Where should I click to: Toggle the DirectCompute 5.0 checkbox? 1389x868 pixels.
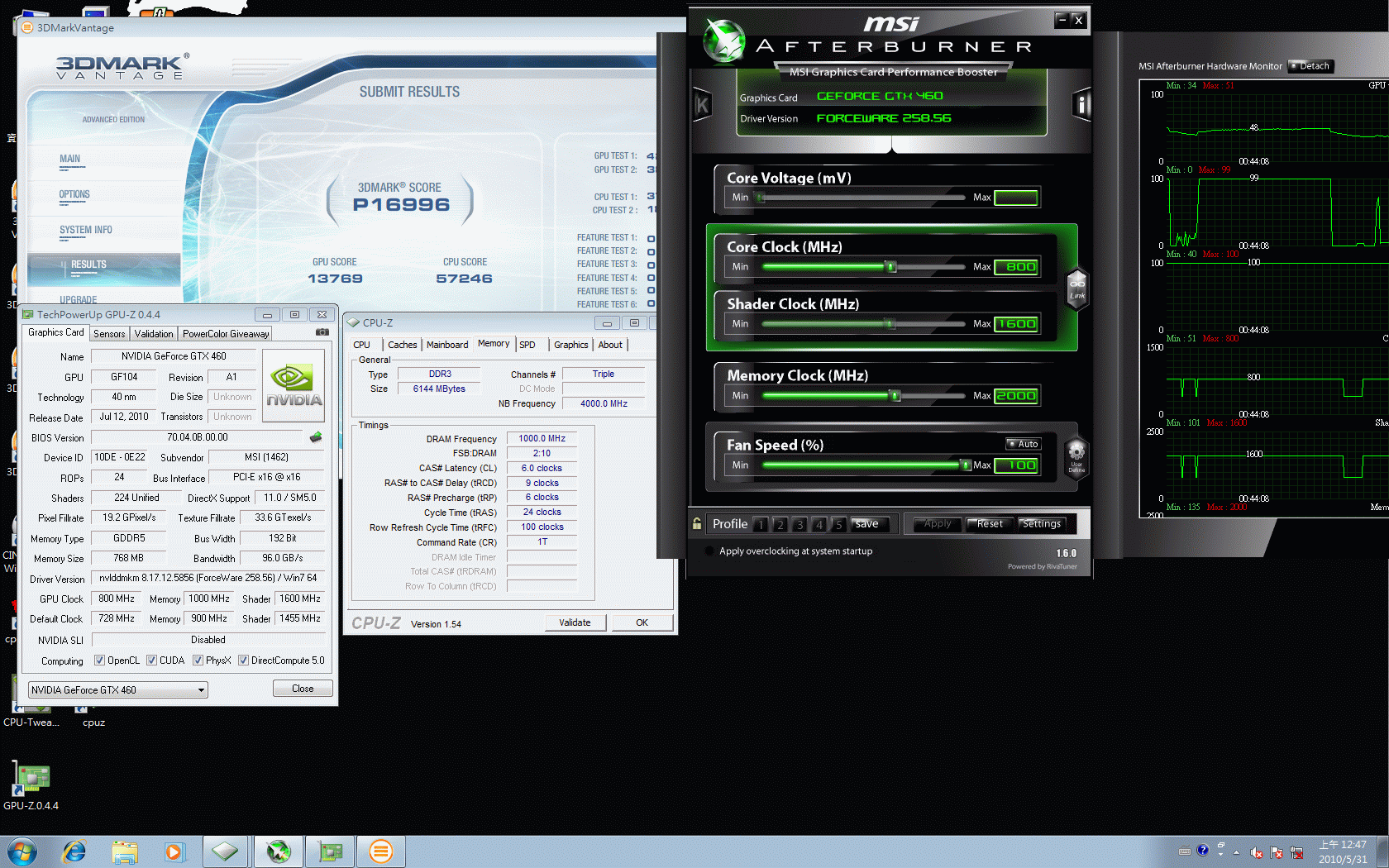point(243,661)
